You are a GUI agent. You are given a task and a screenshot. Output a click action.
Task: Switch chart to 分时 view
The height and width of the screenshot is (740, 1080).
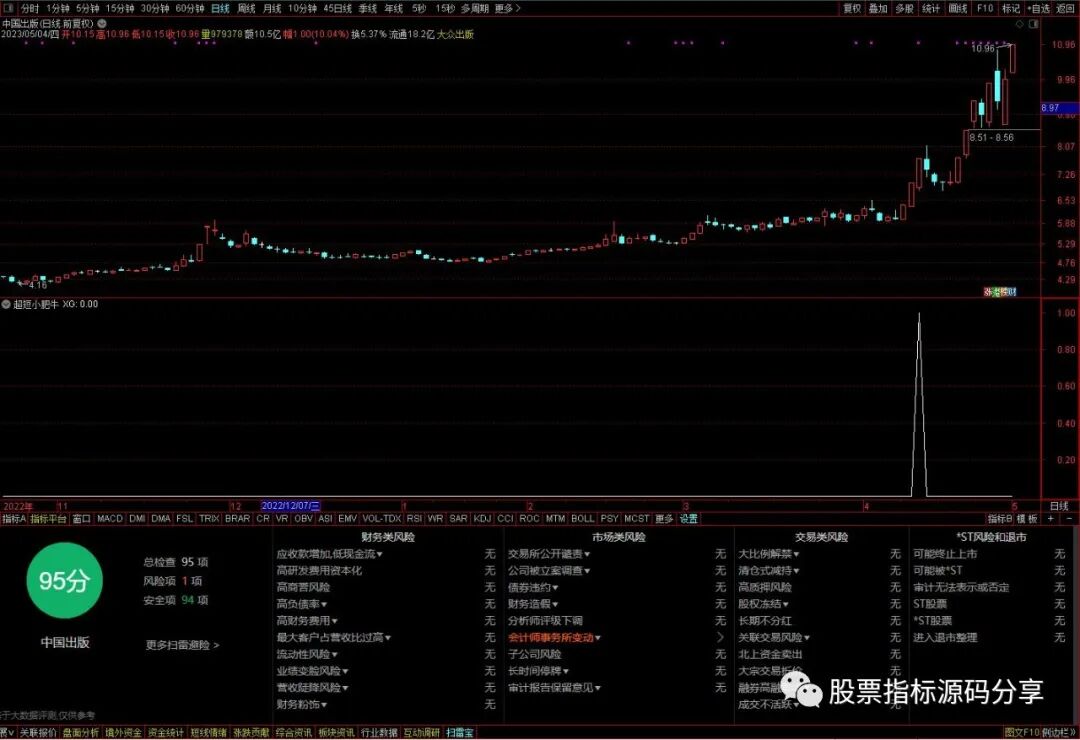tap(30, 8)
